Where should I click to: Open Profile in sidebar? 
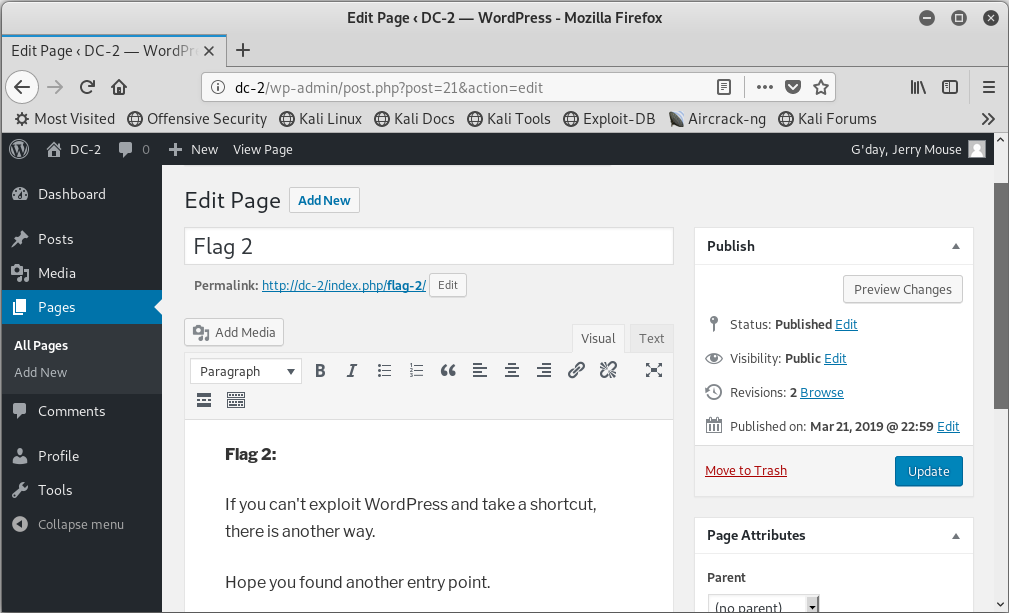(x=81, y=456)
